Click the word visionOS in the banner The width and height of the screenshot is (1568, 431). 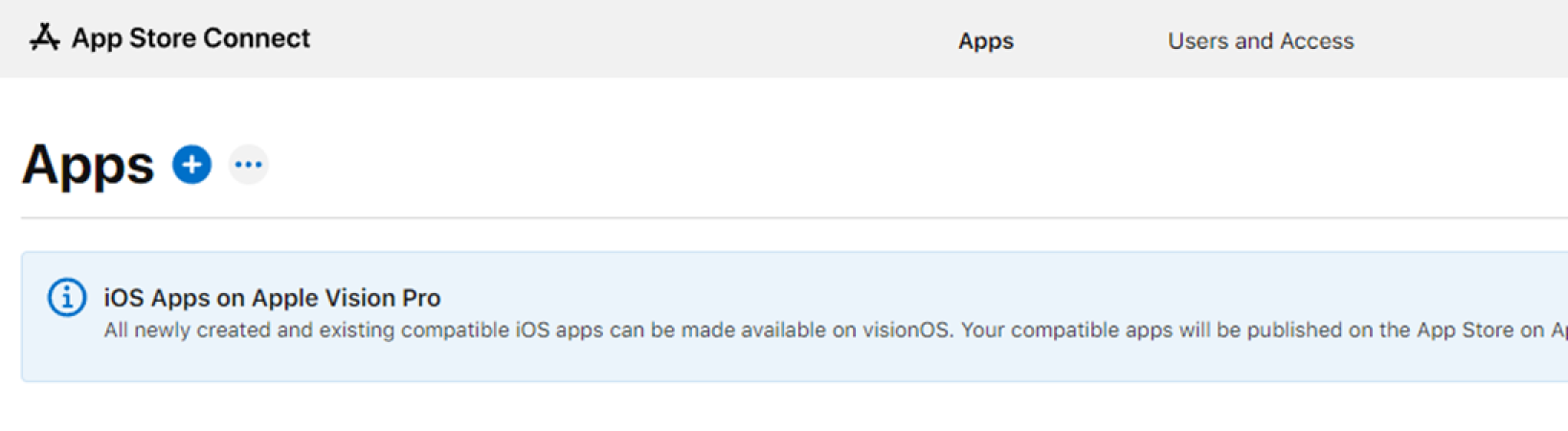pyautogui.click(x=906, y=330)
